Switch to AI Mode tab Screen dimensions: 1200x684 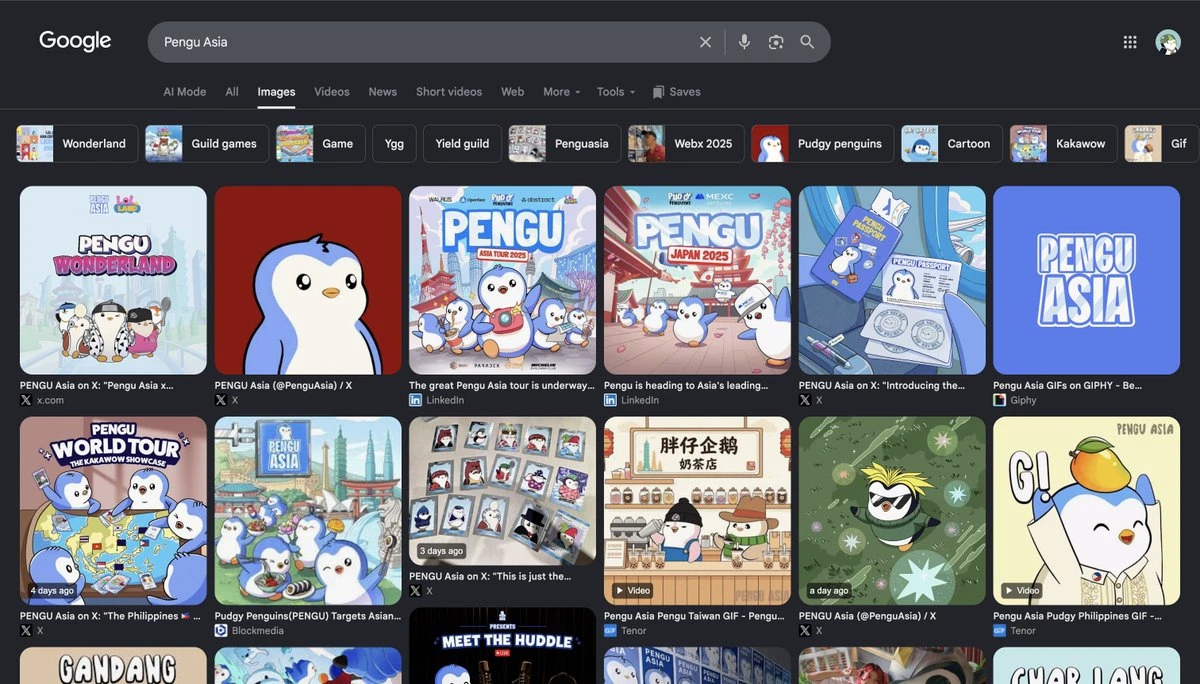pos(185,91)
